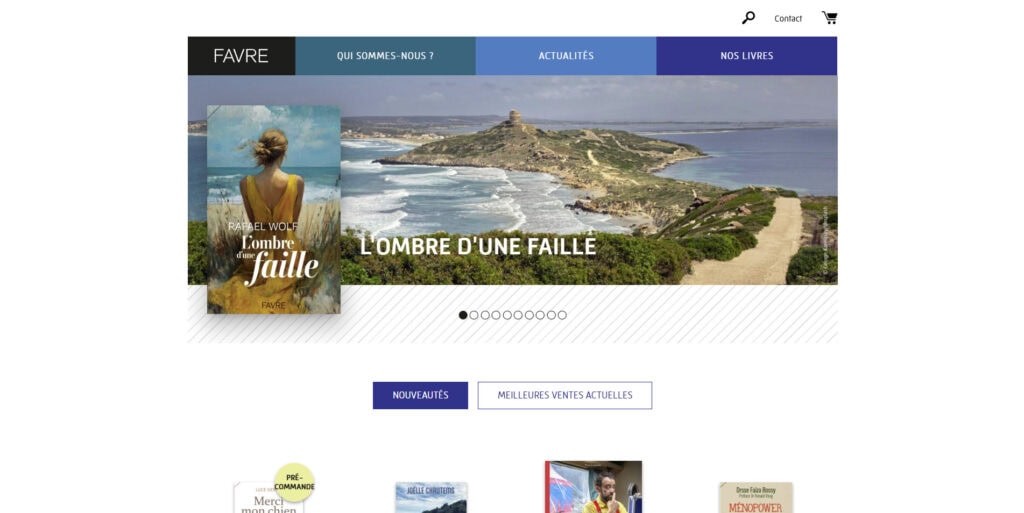Open L'ombre d'une faille book cover
Image resolution: width=1024 pixels, height=513 pixels.
pos(274,210)
